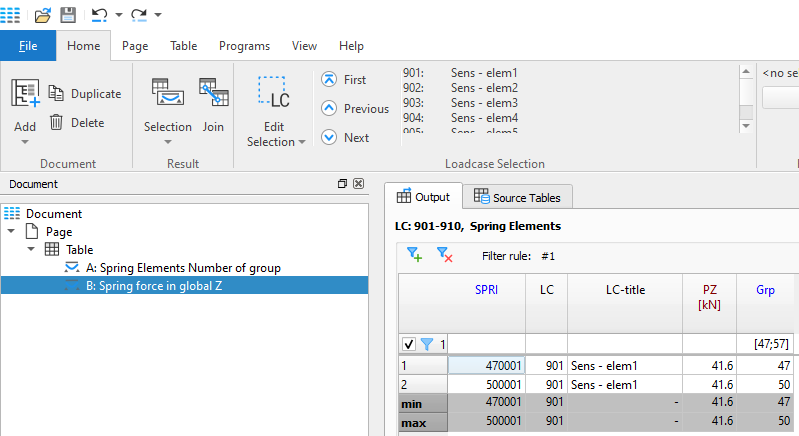Expand the Add dropdown arrow
Image resolution: width=799 pixels, height=436 pixels.
point(25,142)
